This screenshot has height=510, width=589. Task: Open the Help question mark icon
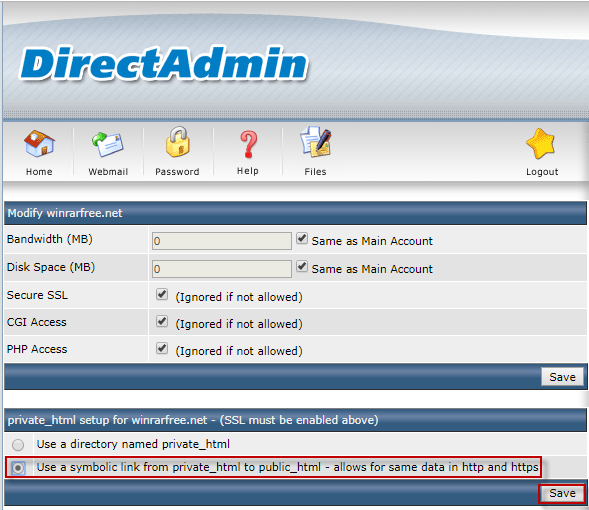pyautogui.click(x=248, y=144)
